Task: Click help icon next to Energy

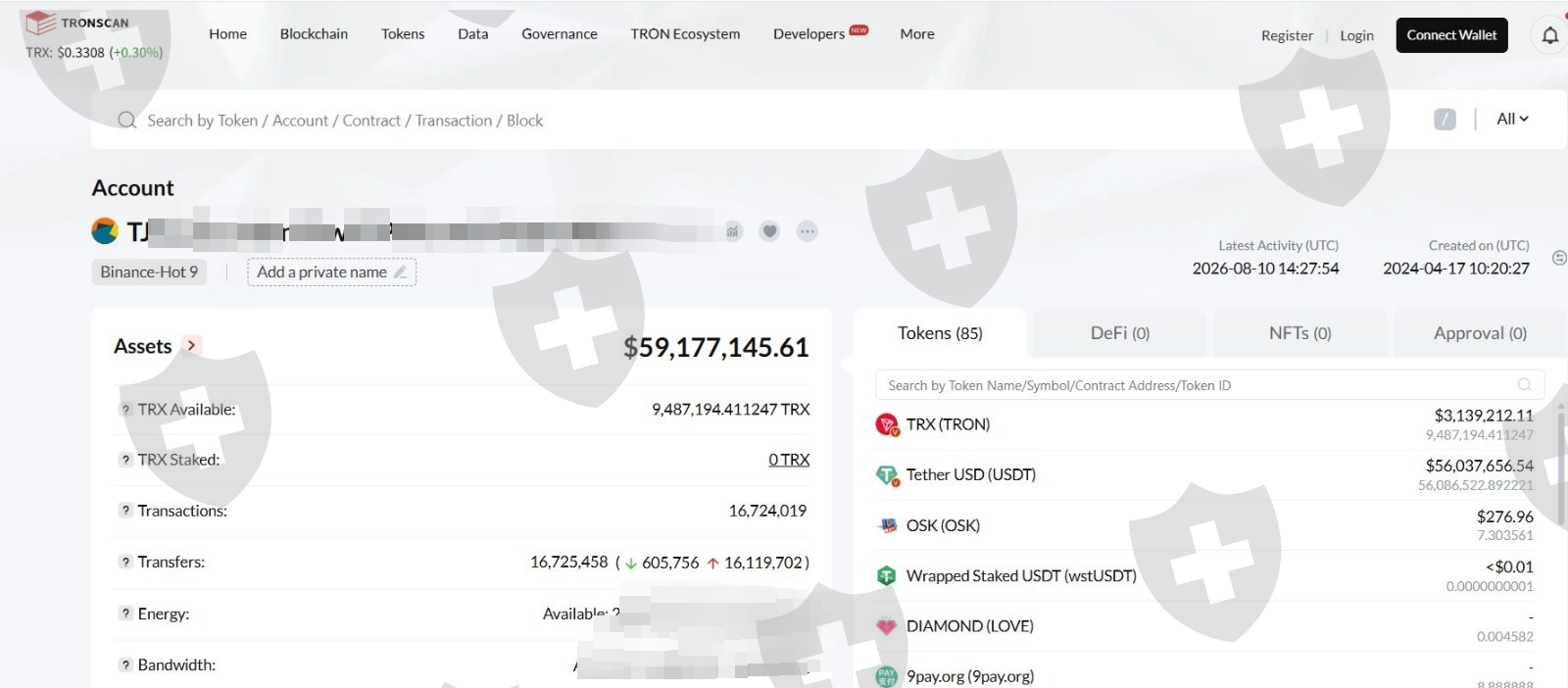Action: click(x=125, y=614)
